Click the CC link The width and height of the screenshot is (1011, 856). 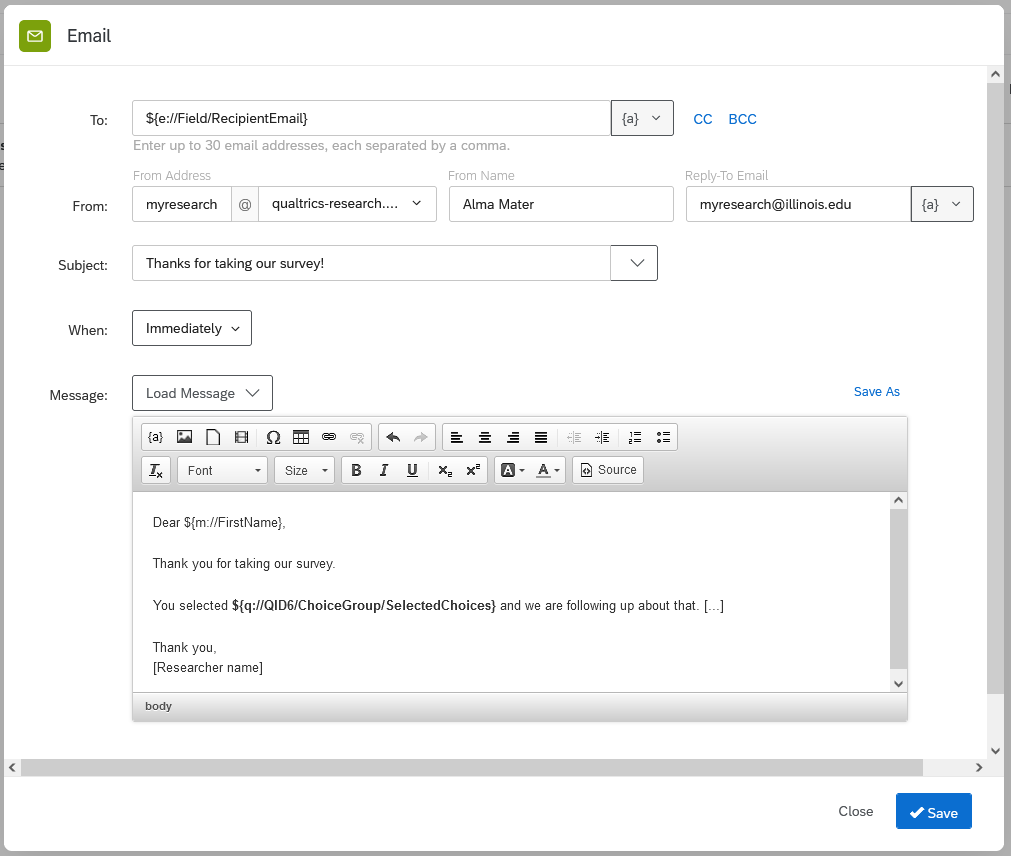703,119
